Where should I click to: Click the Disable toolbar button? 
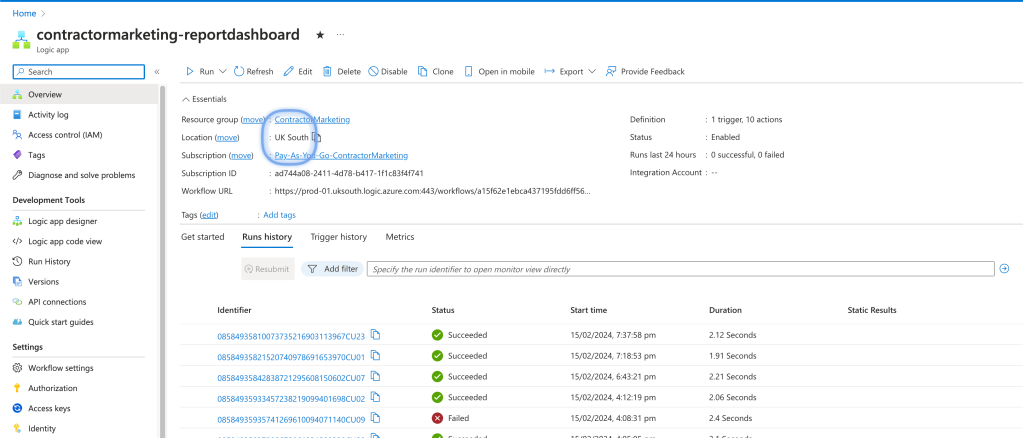[x=388, y=72]
